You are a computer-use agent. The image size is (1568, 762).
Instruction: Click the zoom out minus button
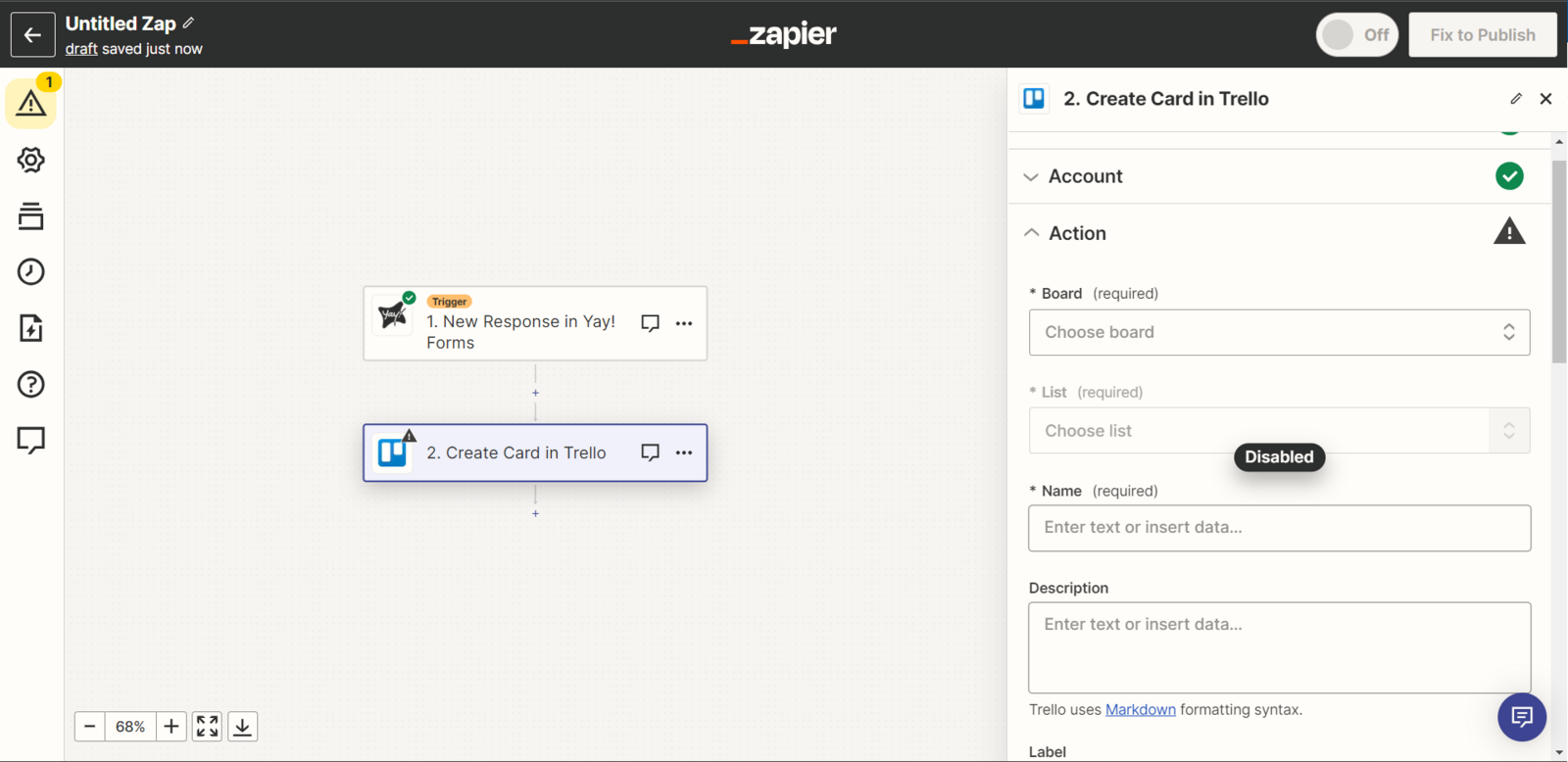click(x=90, y=727)
